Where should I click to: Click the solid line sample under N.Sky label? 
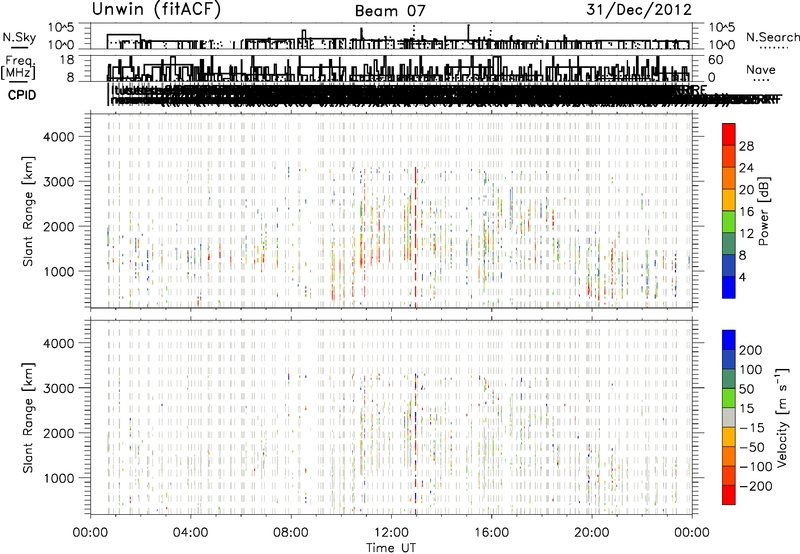pyautogui.click(x=19, y=47)
